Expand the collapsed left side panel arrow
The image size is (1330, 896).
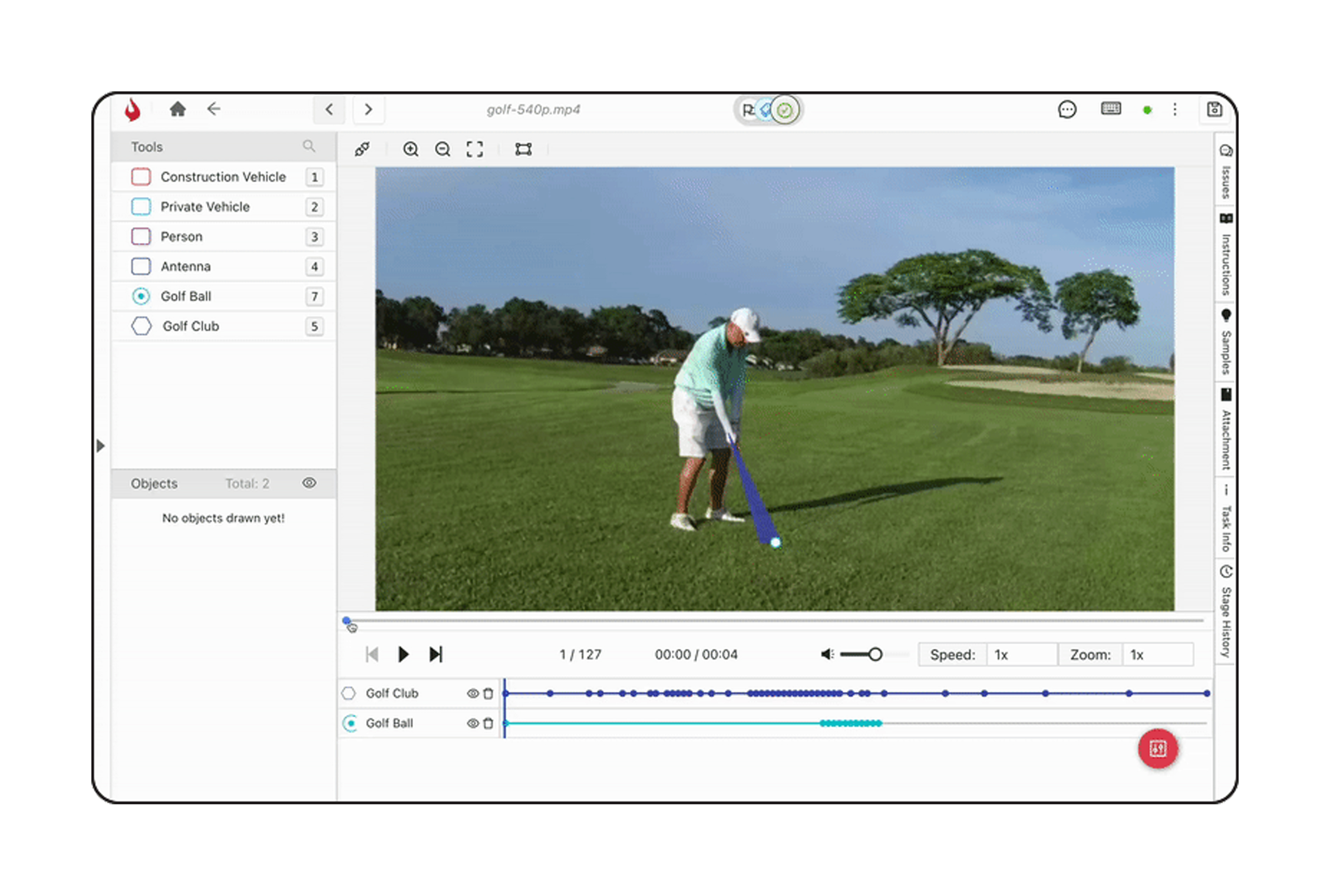coord(100,445)
